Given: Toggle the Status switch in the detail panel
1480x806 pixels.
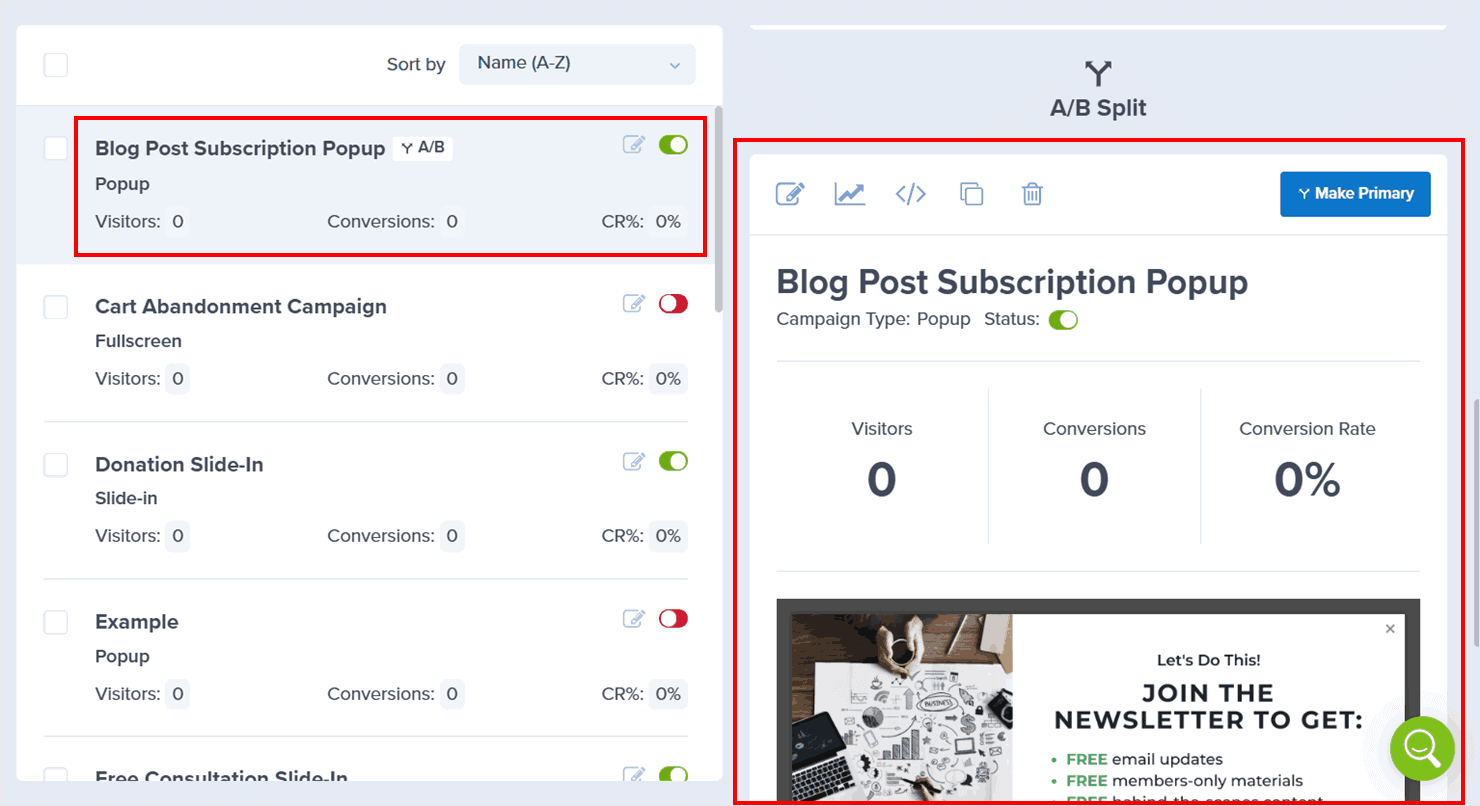Looking at the screenshot, I should pyautogui.click(x=1063, y=319).
